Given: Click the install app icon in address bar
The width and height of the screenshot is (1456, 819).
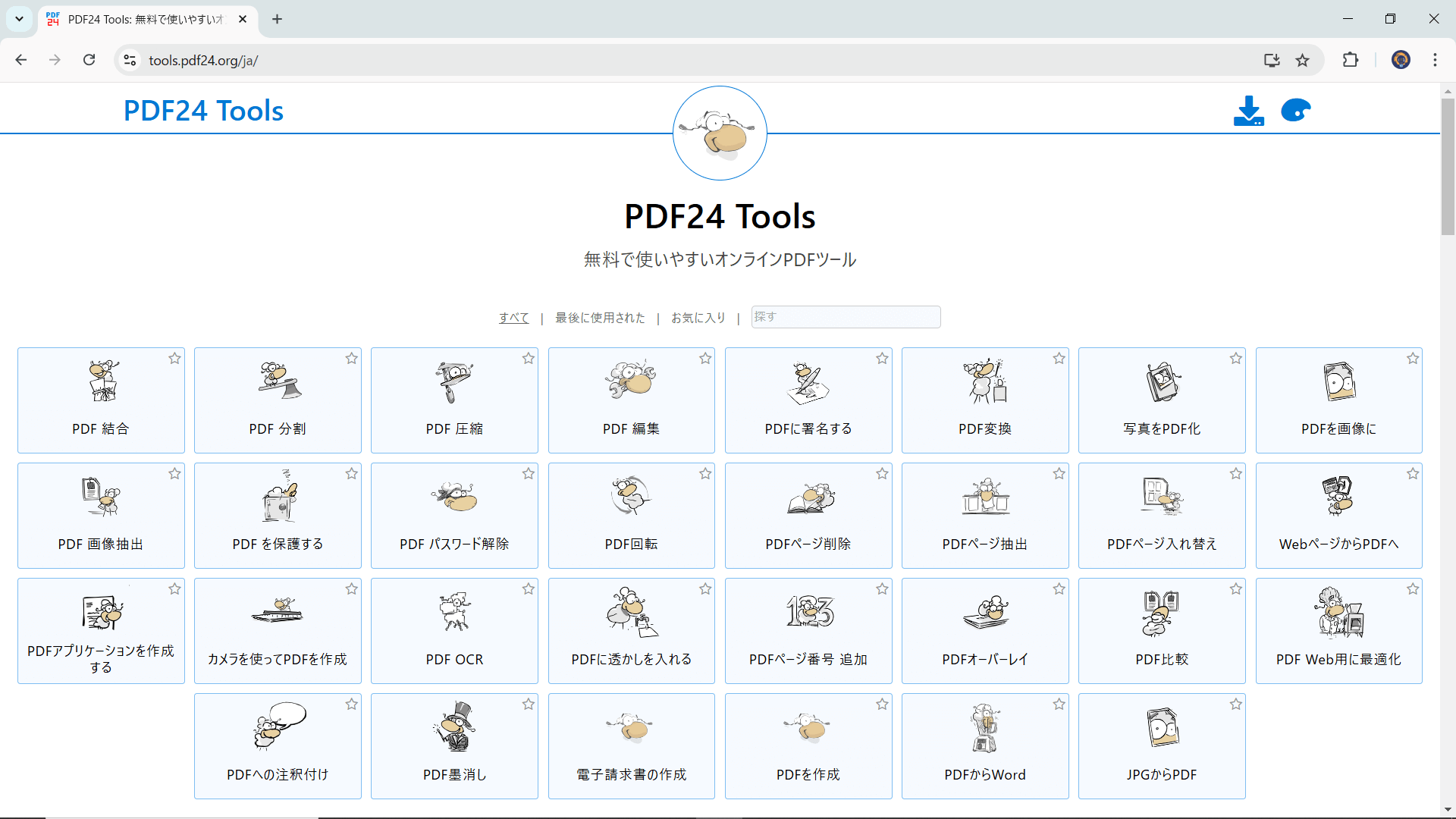Looking at the screenshot, I should 1272,60.
